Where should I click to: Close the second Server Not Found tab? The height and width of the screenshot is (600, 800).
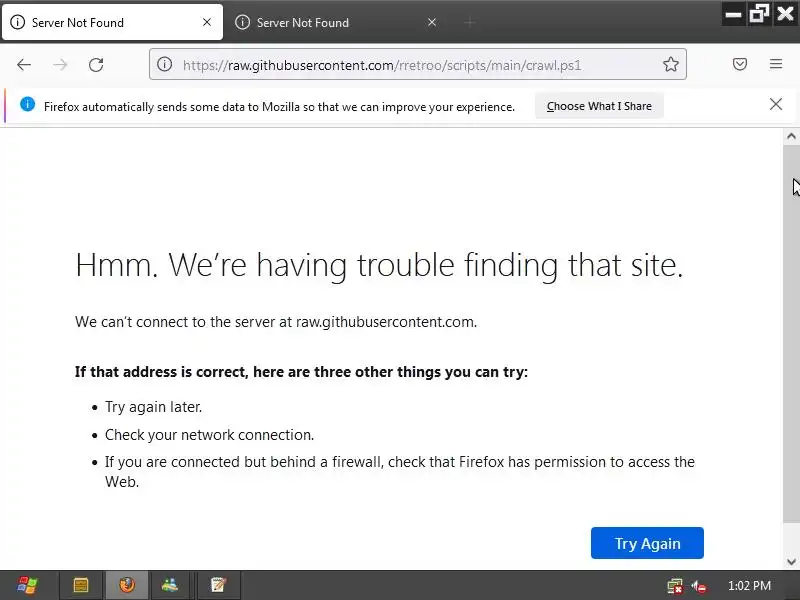pos(432,22)
